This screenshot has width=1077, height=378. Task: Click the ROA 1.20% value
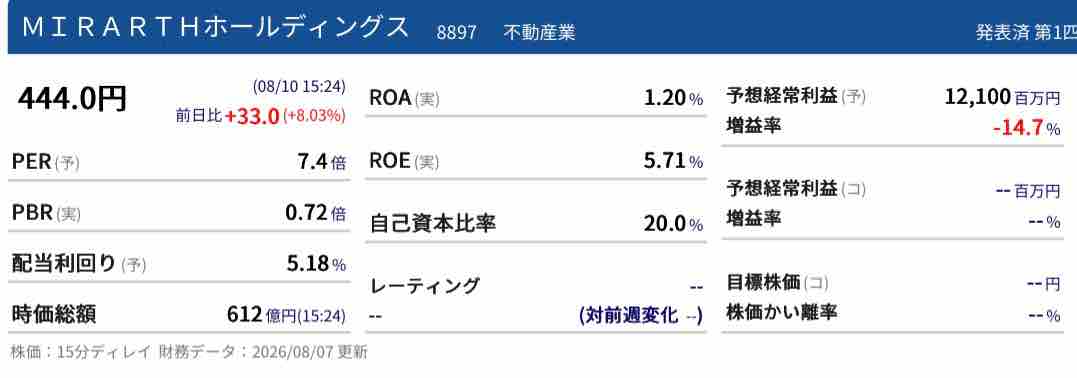[674, 99]
